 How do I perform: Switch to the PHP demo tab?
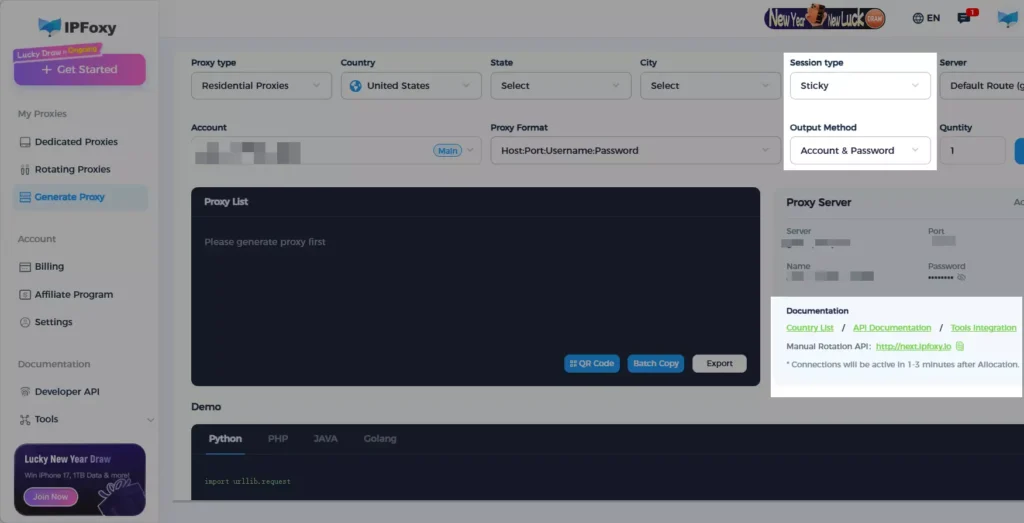click(277, 439)
